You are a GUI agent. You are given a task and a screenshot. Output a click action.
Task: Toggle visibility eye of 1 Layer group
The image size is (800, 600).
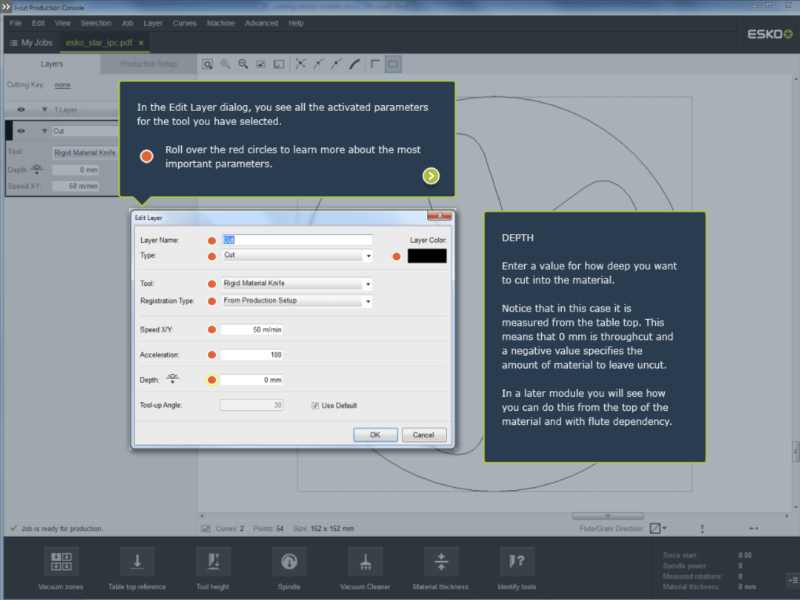(x=21, y=110)
